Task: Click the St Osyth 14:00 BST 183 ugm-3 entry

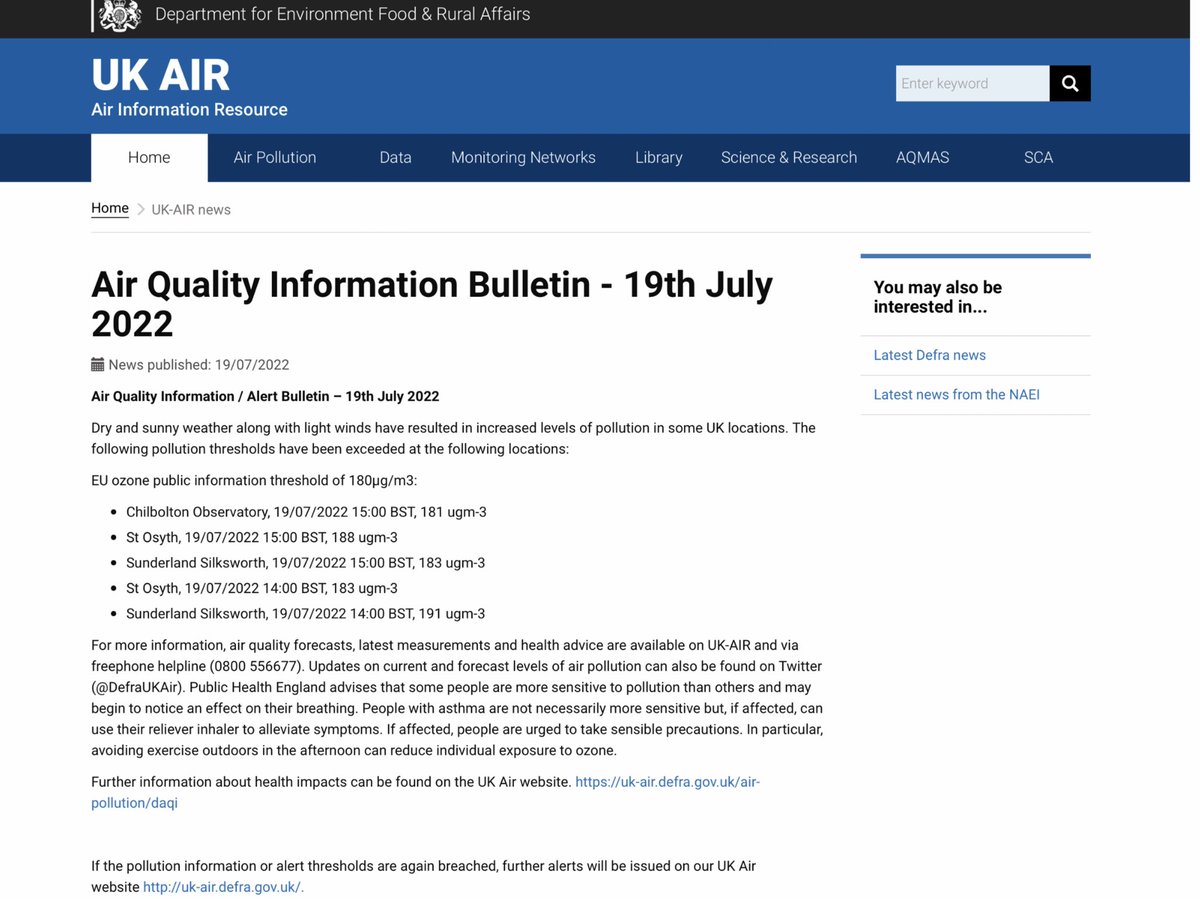Action: click(262, 589)
